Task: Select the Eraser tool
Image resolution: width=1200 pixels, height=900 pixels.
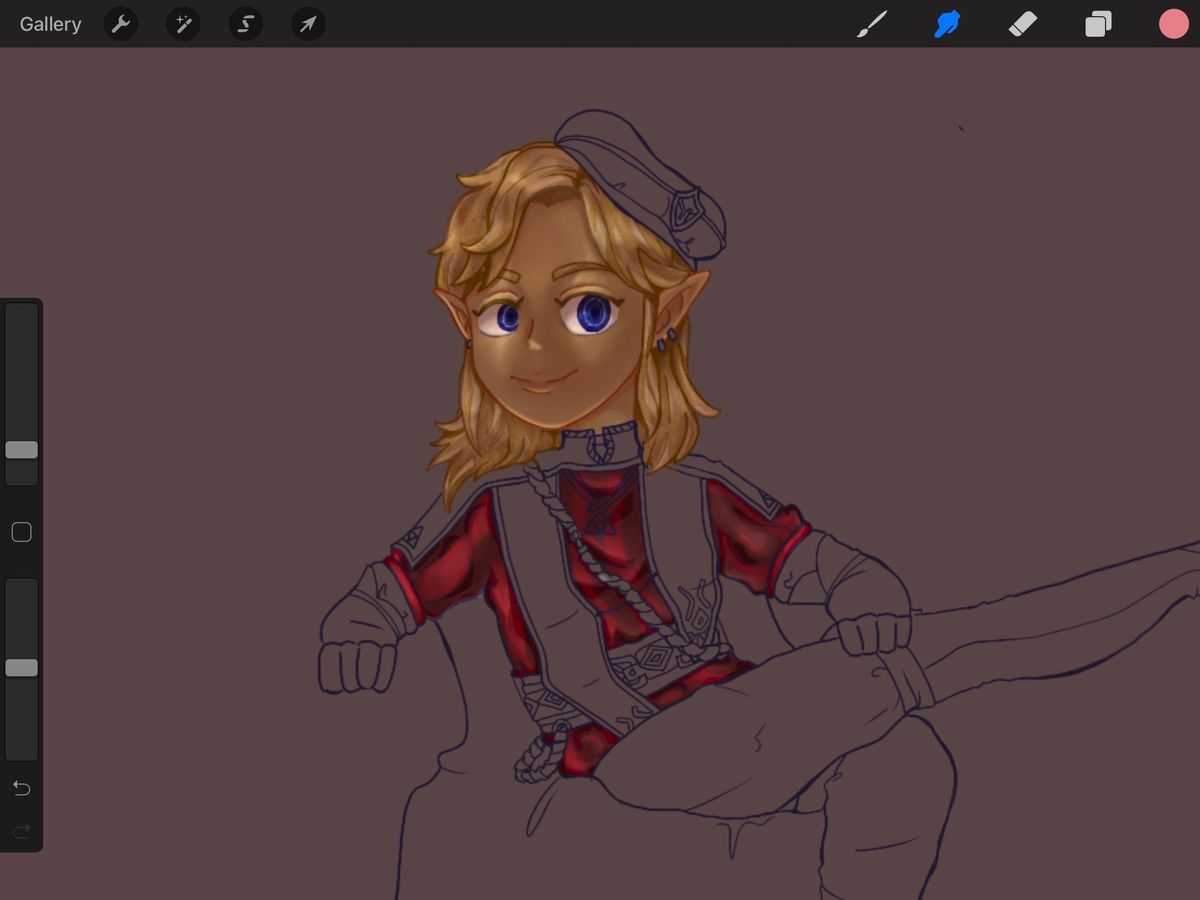Action: tap(1023, 24)
